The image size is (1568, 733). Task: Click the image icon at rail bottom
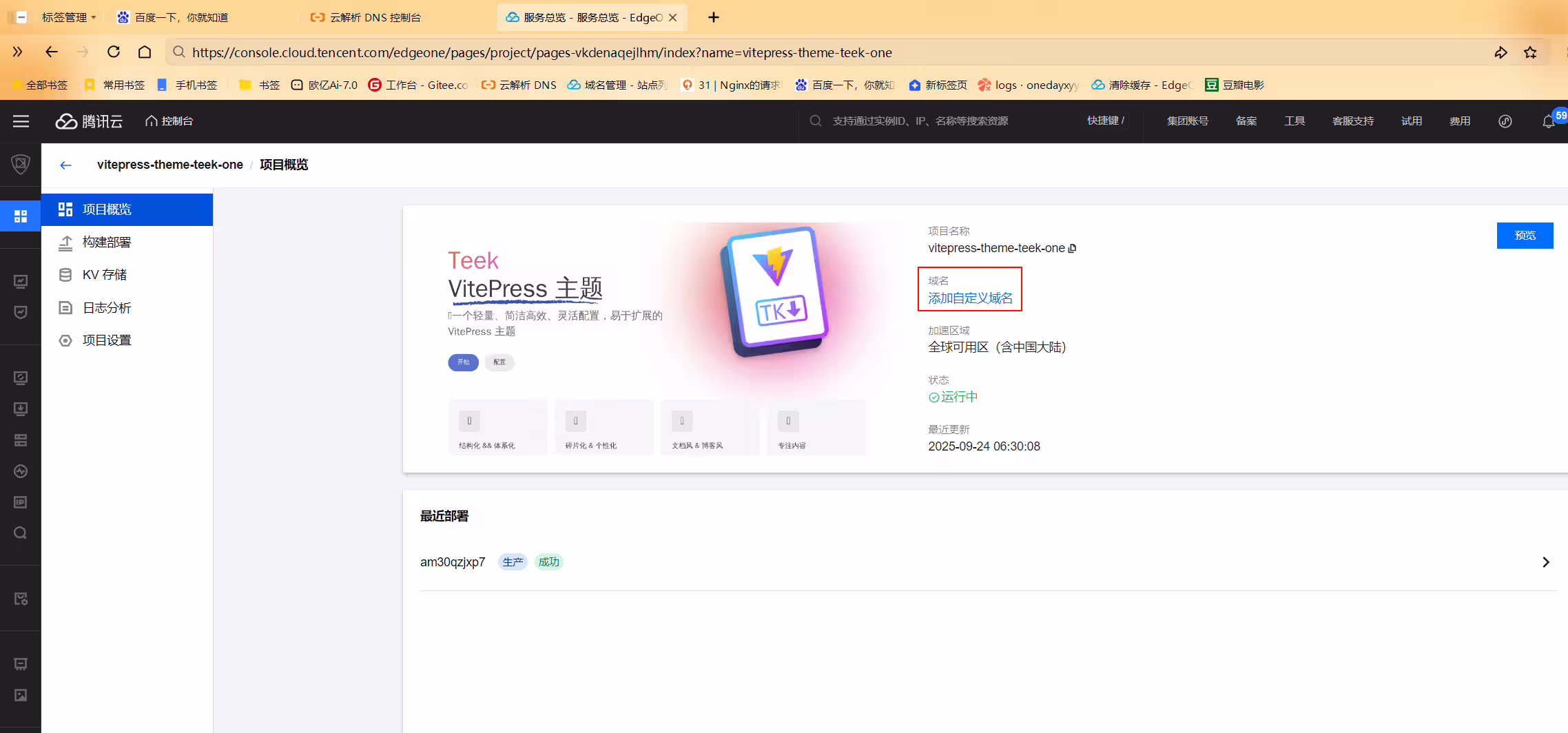coord(21,695)
